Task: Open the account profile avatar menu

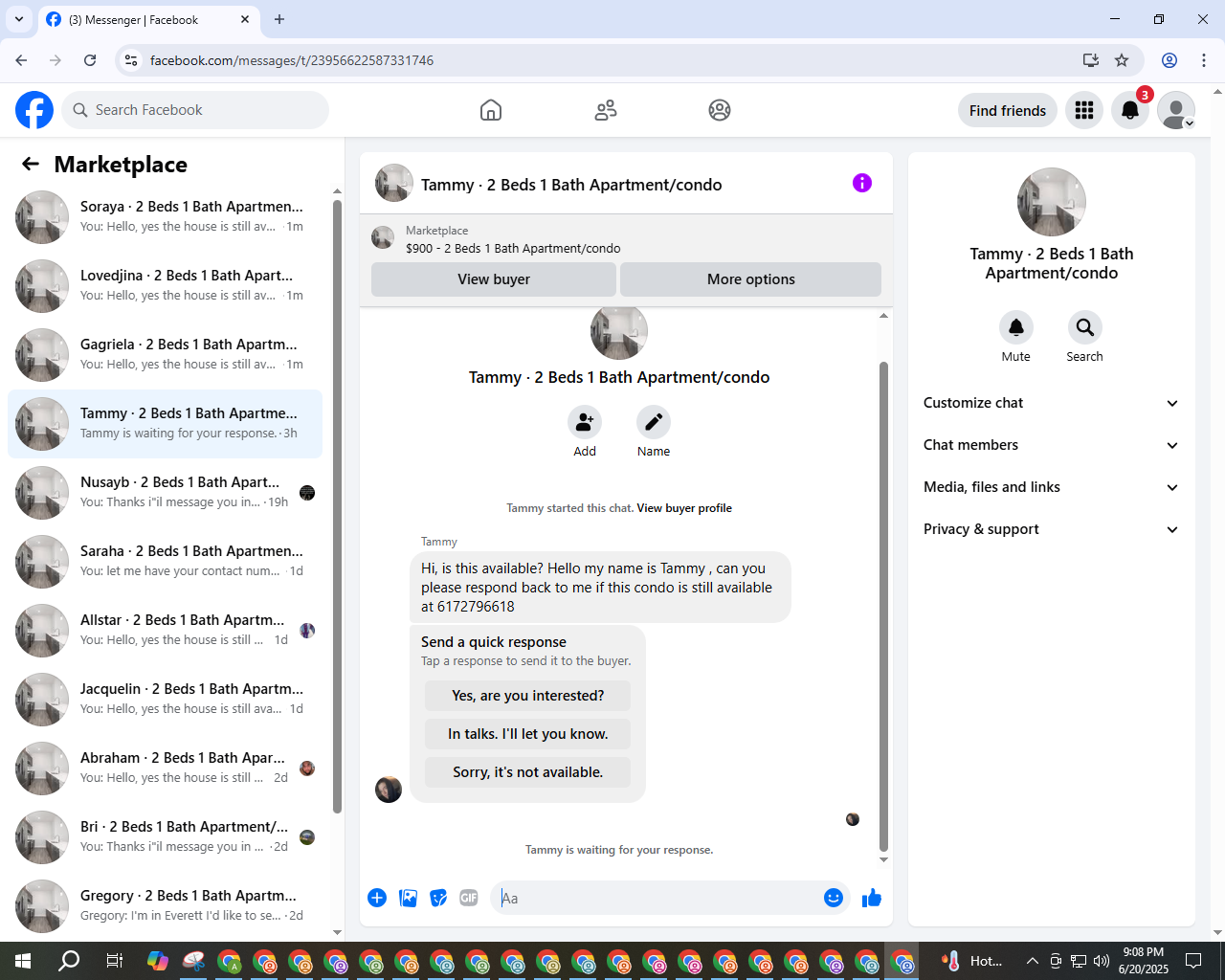Action: point(1176,110)
